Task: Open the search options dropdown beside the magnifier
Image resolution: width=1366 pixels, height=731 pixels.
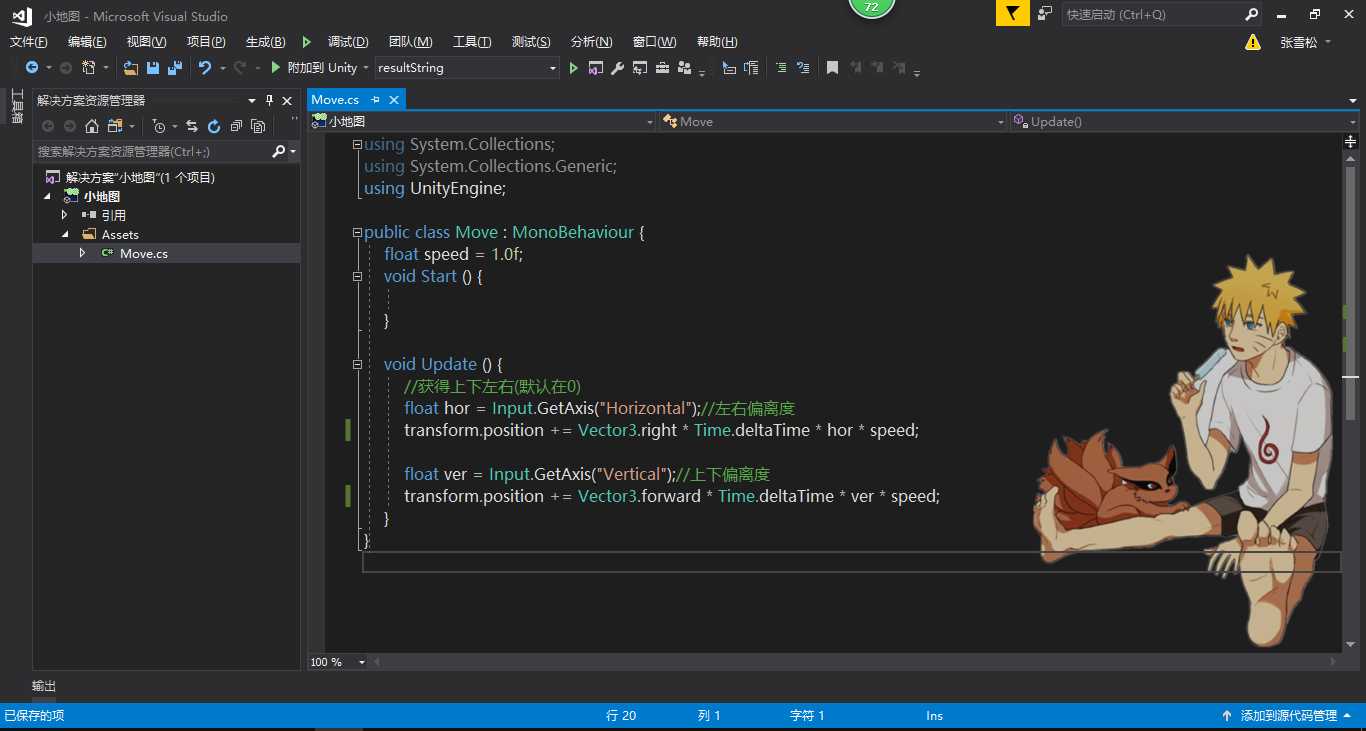Action: 293,152
